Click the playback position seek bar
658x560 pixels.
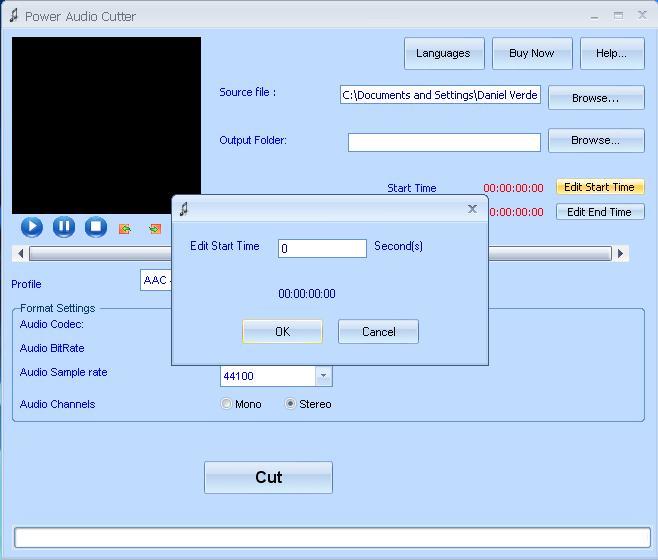[x=320, y=254]
